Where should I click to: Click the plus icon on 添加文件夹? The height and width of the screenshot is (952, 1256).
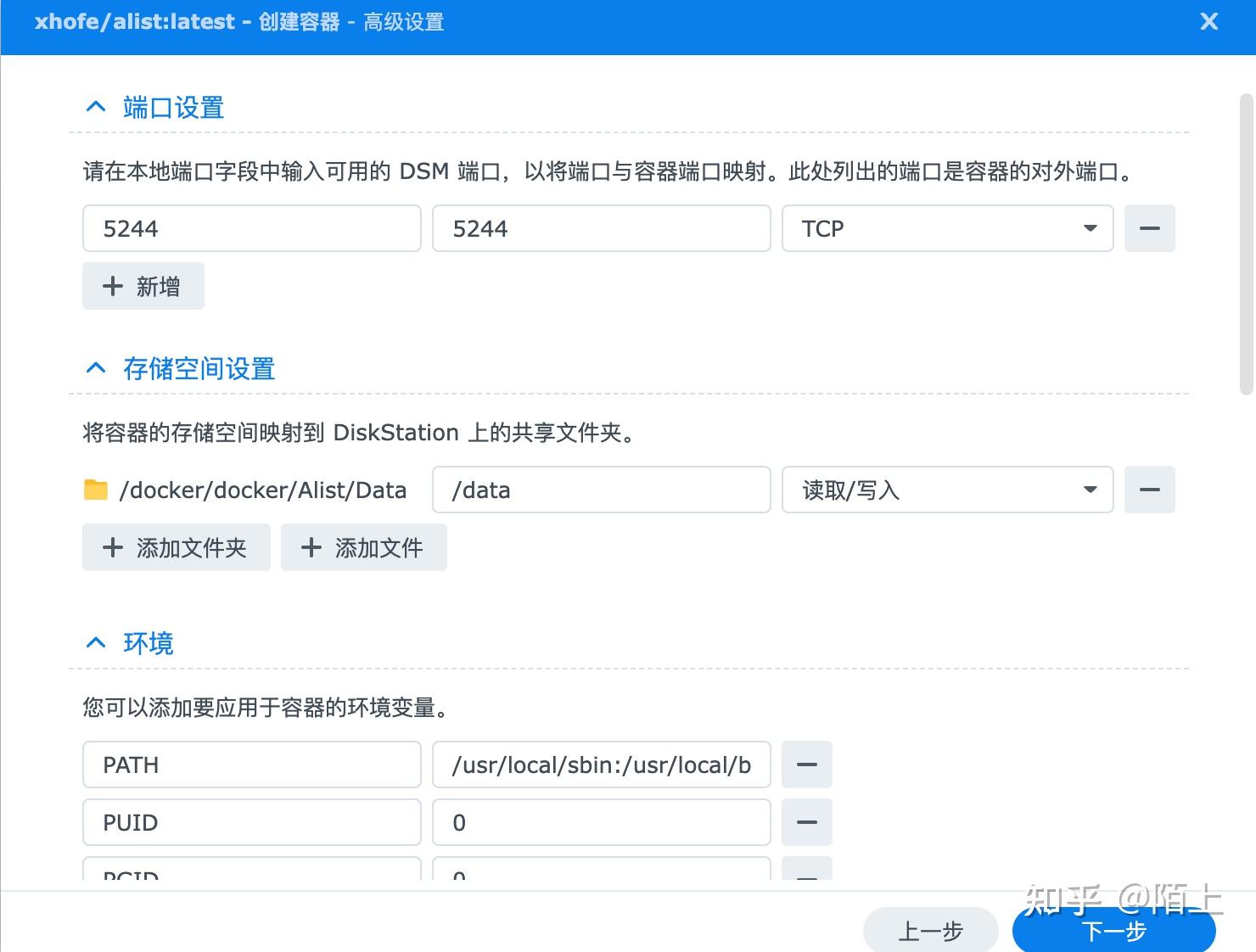(113, 547)
